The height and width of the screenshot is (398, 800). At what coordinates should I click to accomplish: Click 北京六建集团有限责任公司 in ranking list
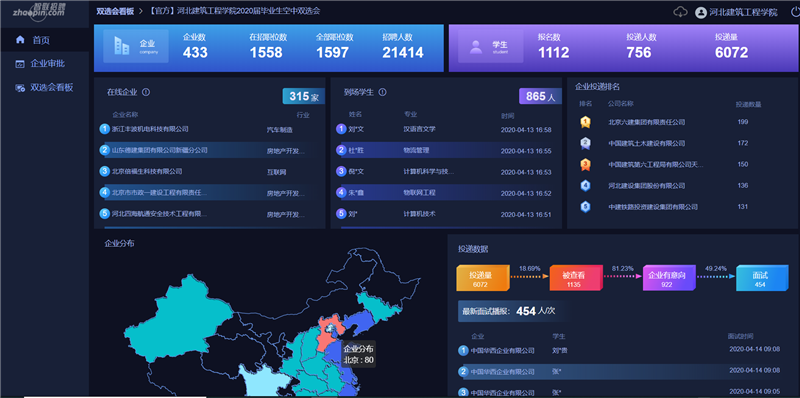tap(646, 122)
